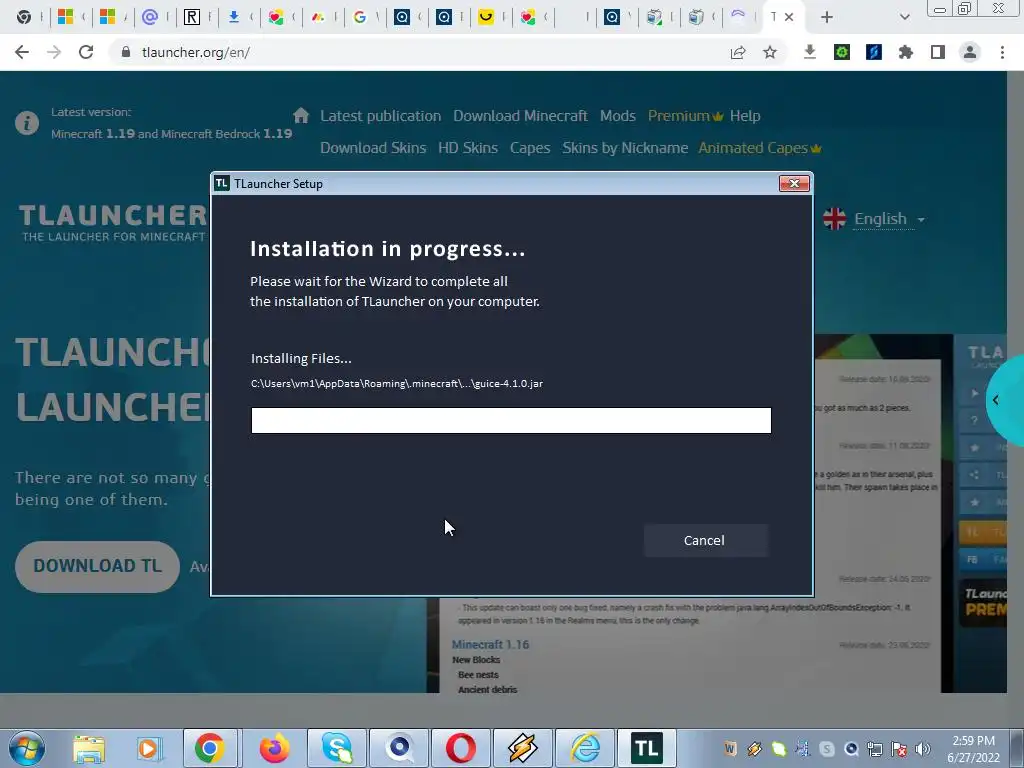Click the Minecraft 1.16 heading link
This screenshot has height=768, width=1024.
click(x=490, y=645)
